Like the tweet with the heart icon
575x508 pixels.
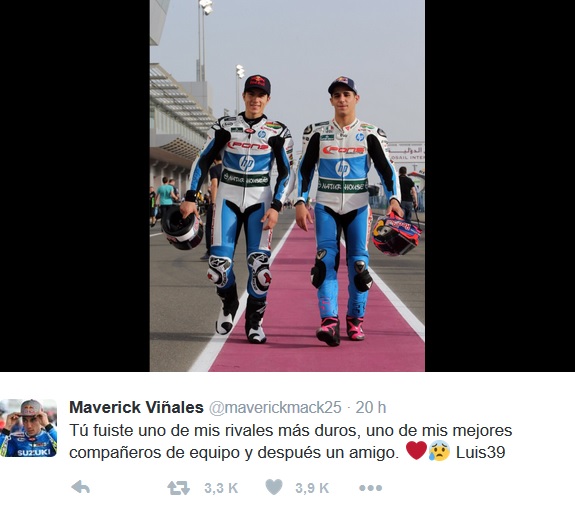(x=274, y=487)
